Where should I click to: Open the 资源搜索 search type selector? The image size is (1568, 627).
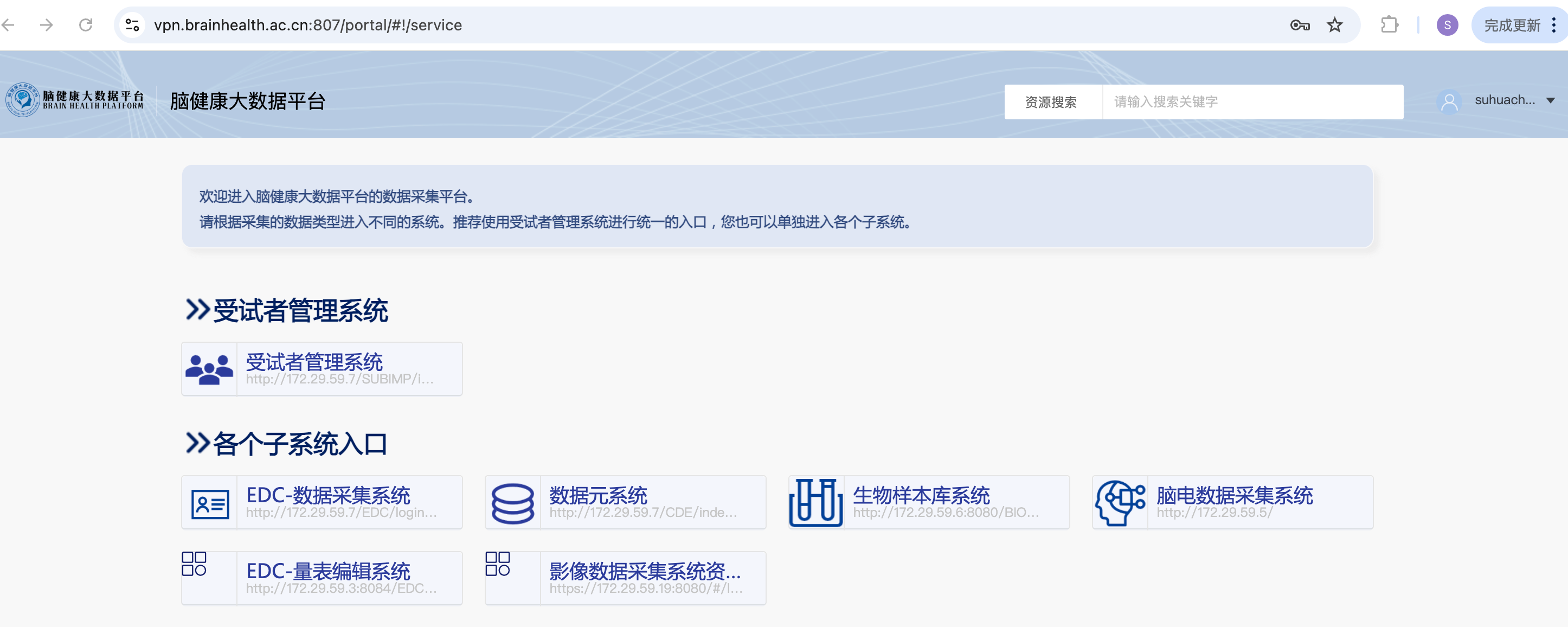(1052, 101)
